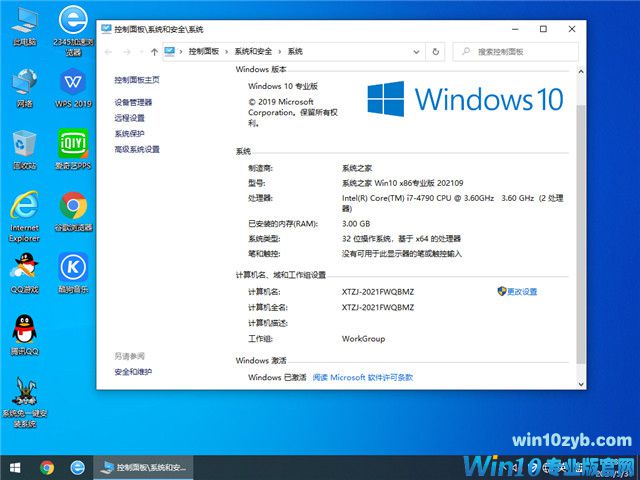
Task: Expand chevron after 系统和安全 in breadcrumb
Action: coord(280,52)
